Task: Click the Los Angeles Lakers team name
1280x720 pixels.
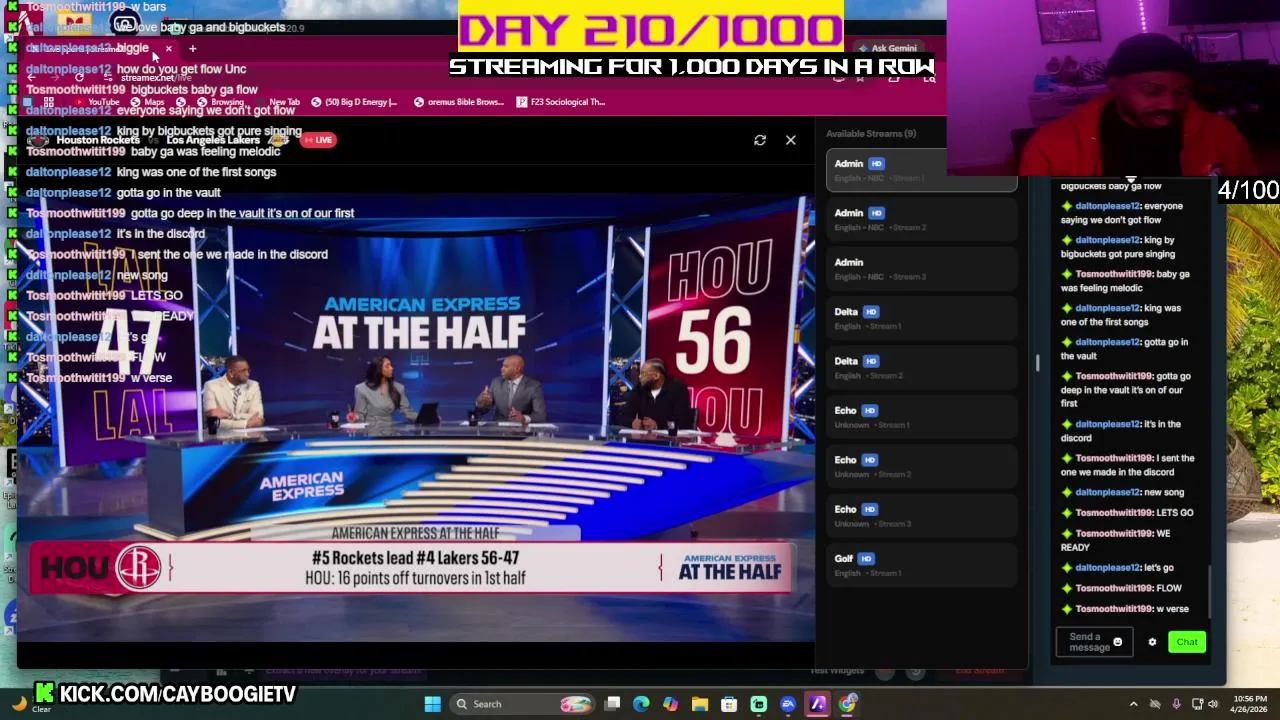Action: (x=213, y=140)
